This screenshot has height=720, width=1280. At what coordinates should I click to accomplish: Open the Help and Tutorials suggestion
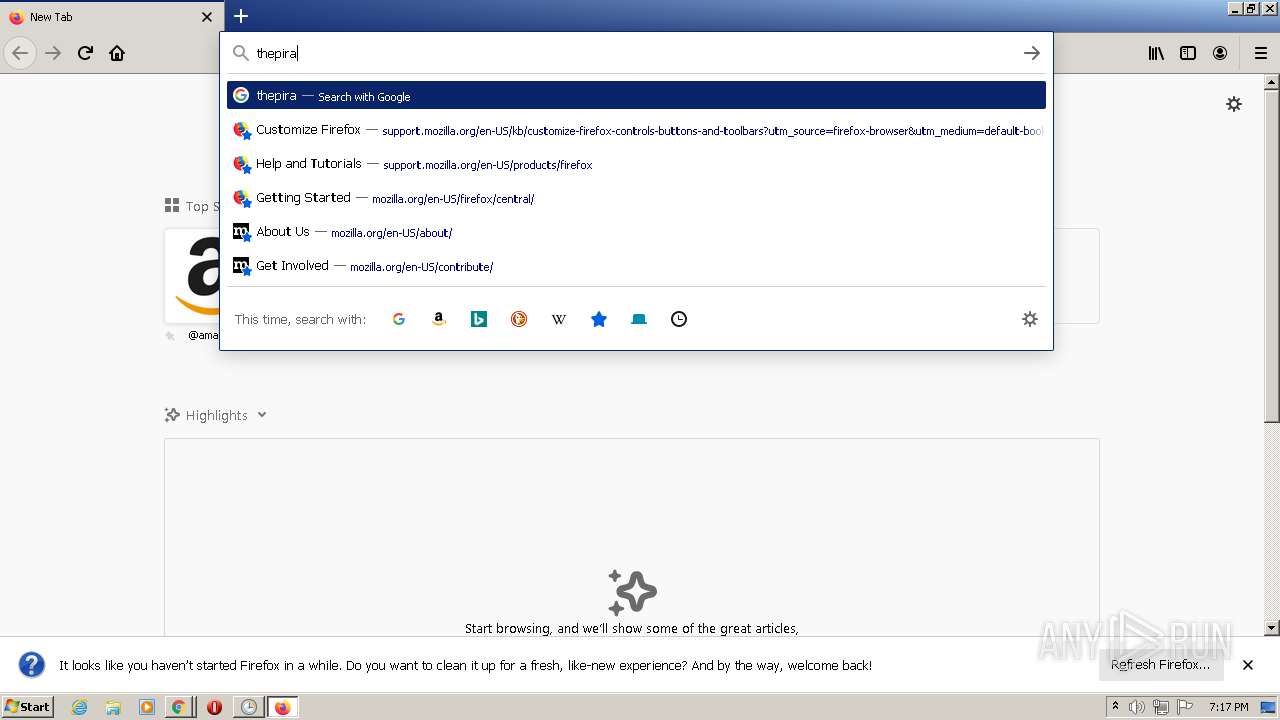[x=636, y=164]
